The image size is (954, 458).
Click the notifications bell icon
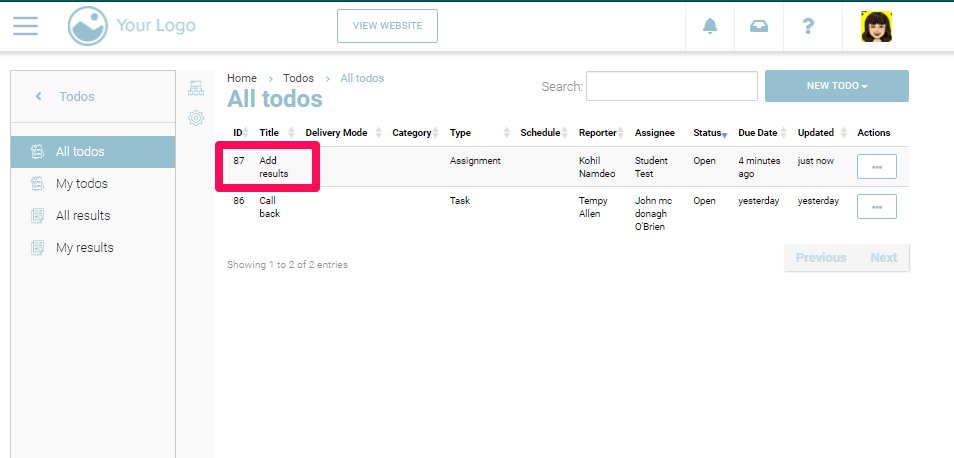[x=710, y=26]
